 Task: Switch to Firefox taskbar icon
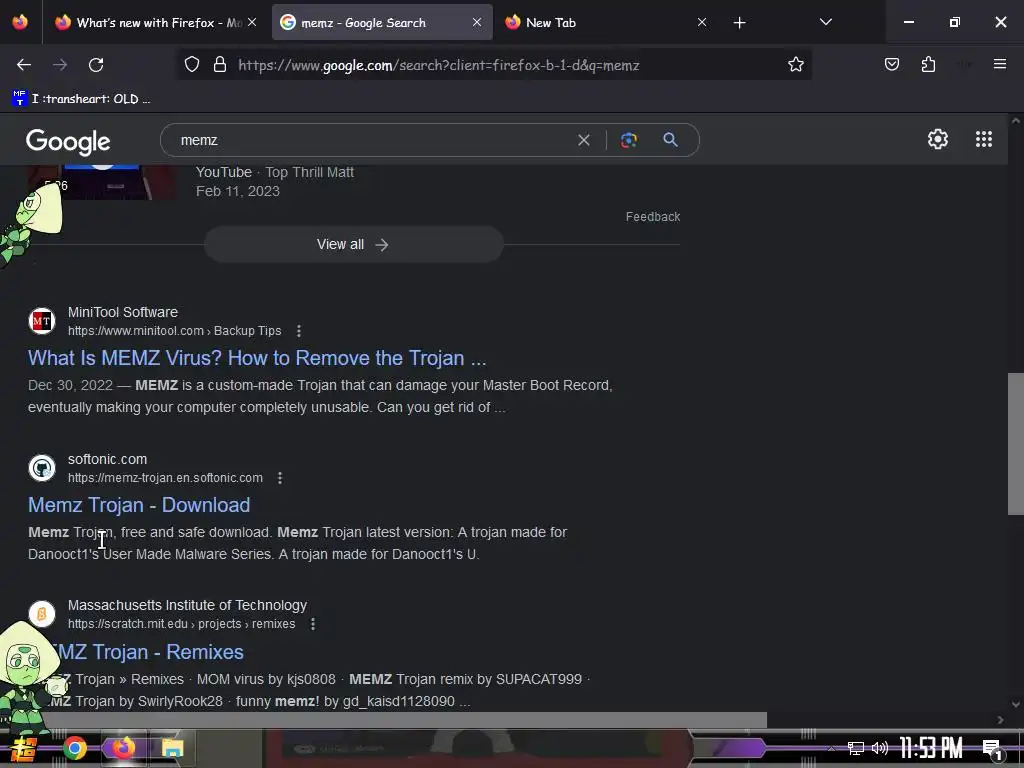point(123,748)
